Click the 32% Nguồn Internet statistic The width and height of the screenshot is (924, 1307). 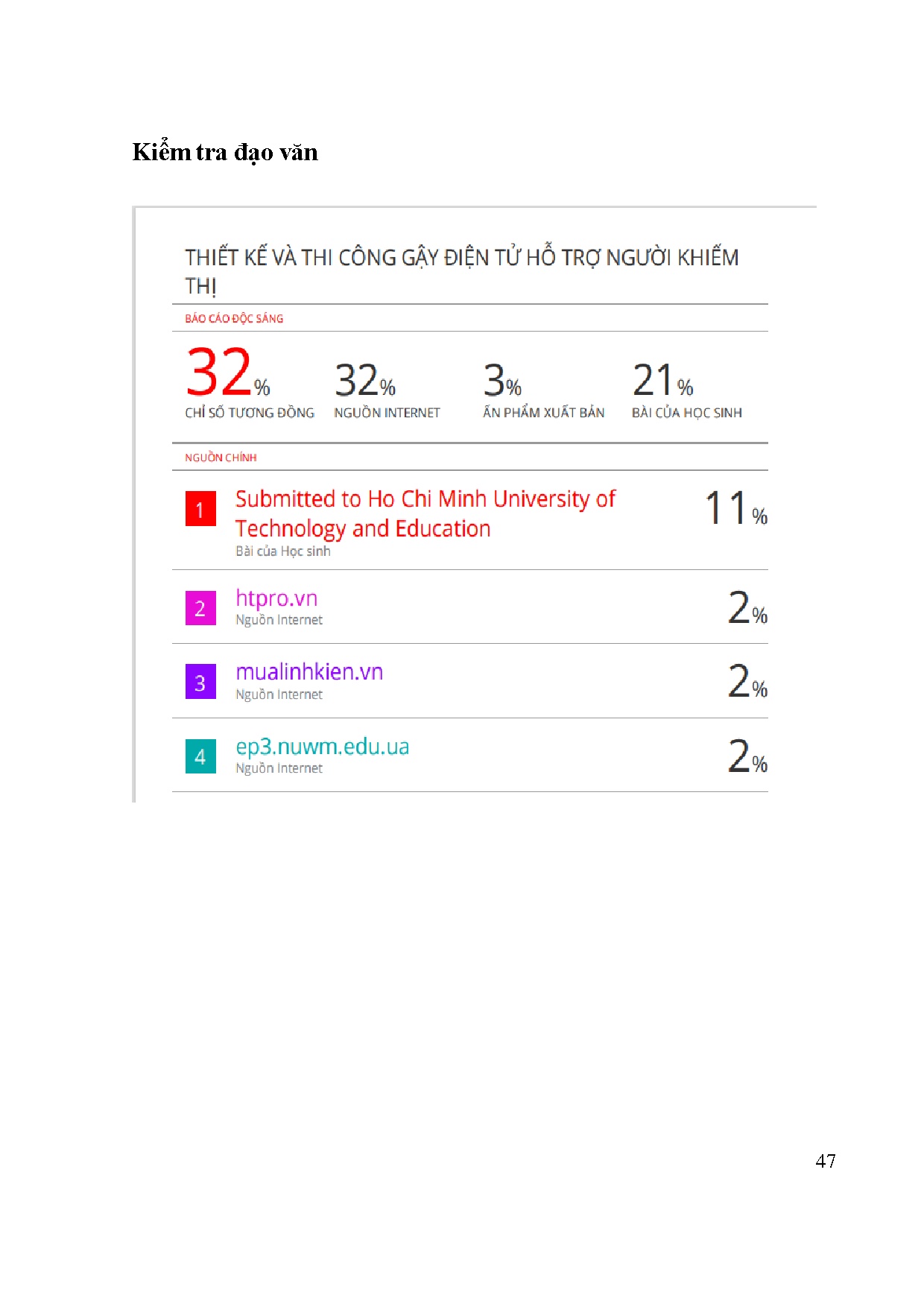[365, 380]
